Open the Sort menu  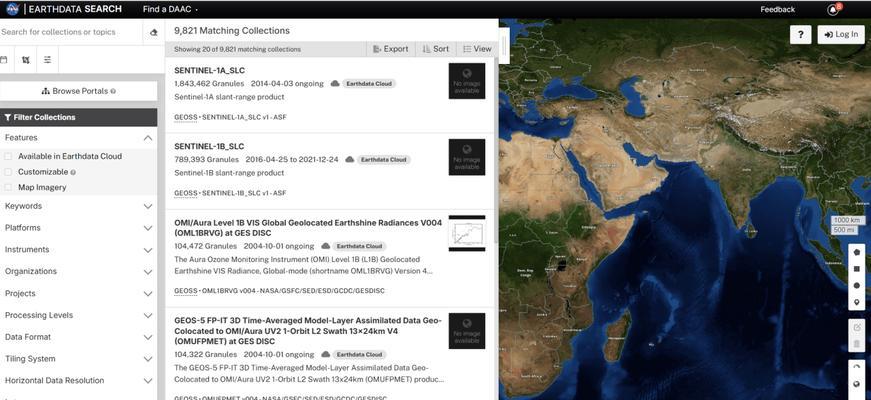pos(436,49)
